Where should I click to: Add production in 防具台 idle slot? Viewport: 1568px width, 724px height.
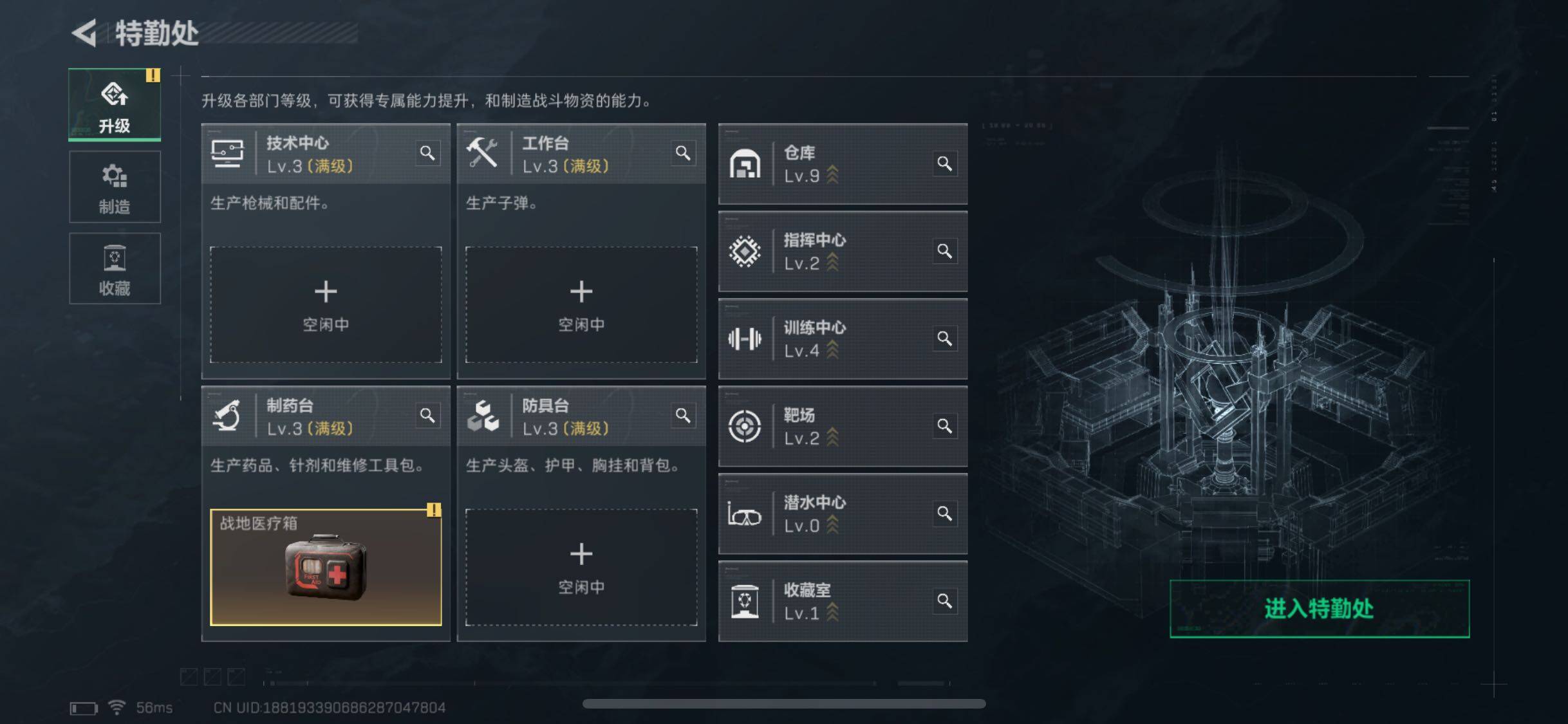(581, 568)
